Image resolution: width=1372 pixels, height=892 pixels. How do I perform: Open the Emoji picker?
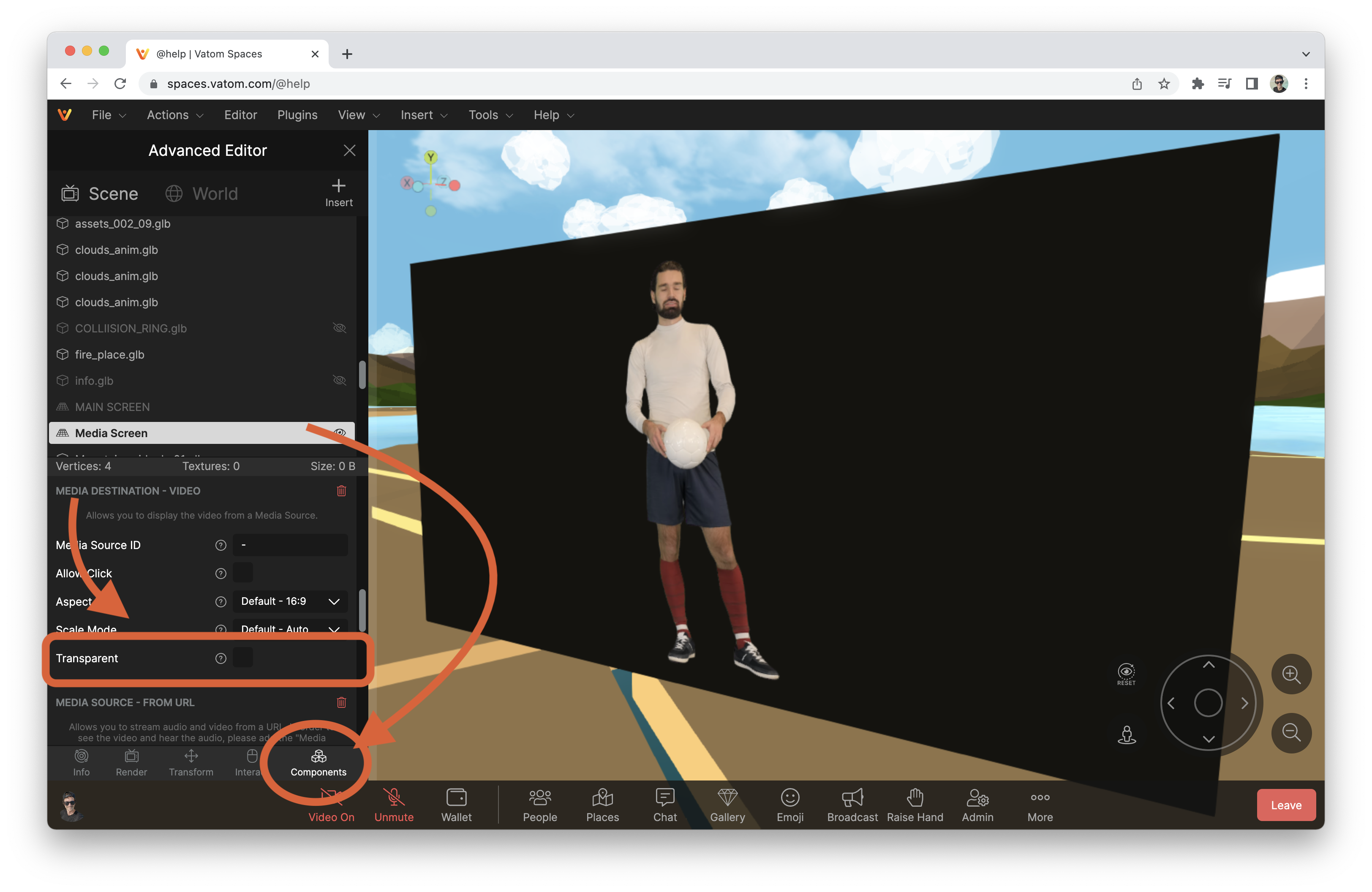point(790,805)
